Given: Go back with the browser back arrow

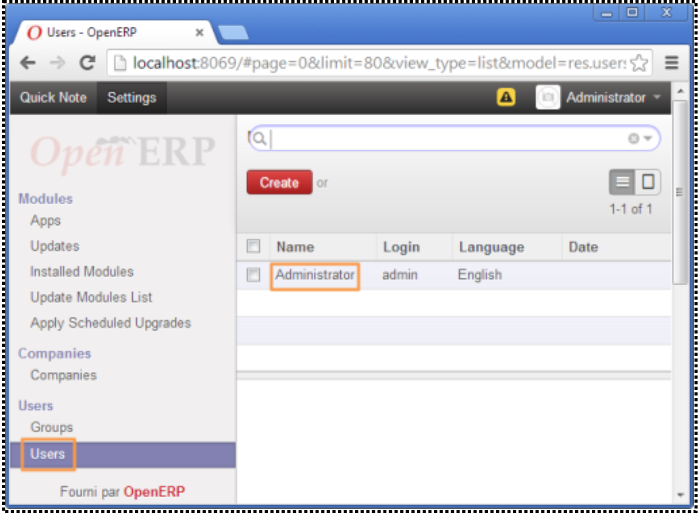Looking at the screenshot, I should coord(28,63).
